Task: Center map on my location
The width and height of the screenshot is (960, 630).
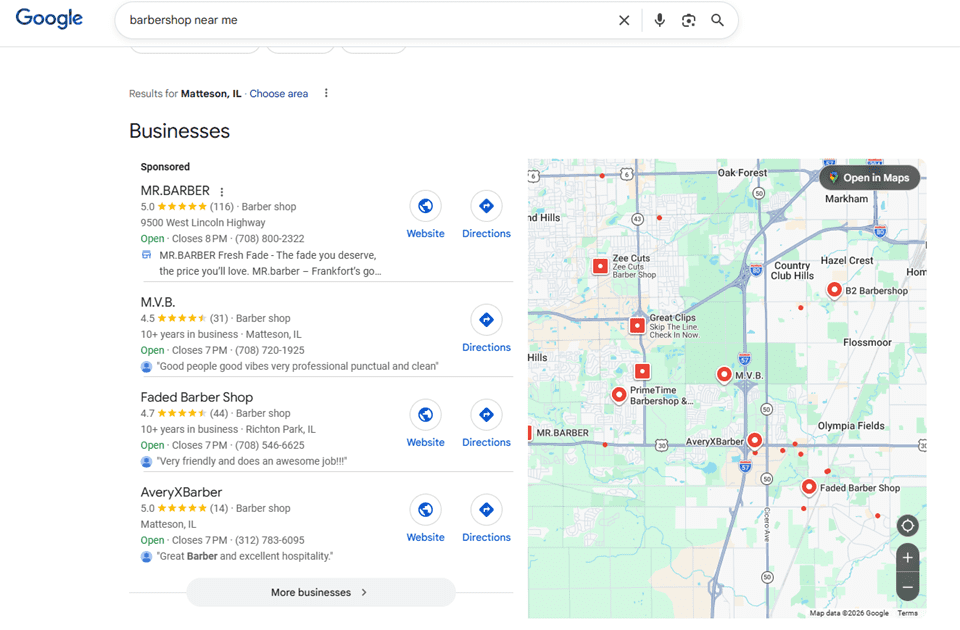Action: 907,526
